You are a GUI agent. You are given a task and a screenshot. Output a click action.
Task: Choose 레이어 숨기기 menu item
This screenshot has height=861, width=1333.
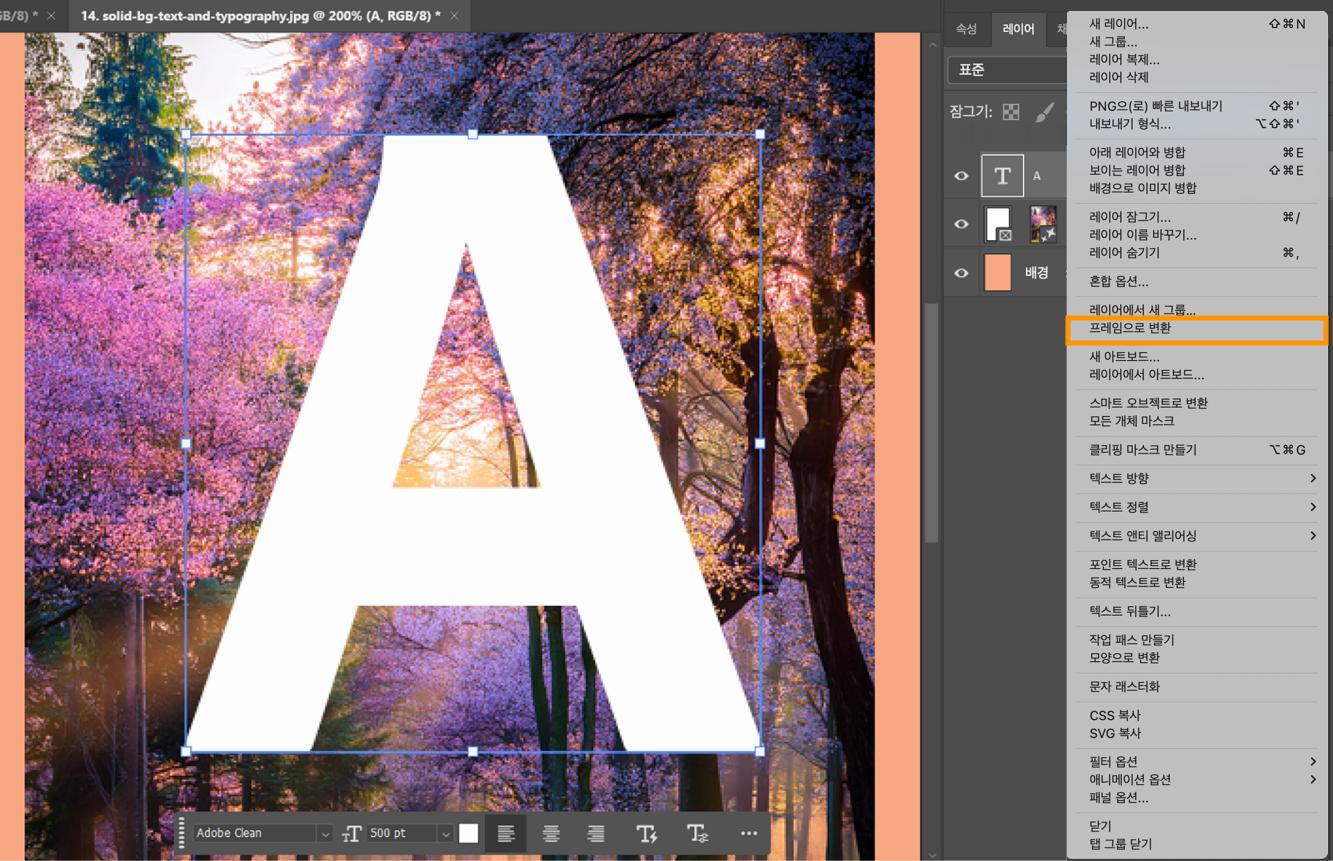click(1198, 253)
